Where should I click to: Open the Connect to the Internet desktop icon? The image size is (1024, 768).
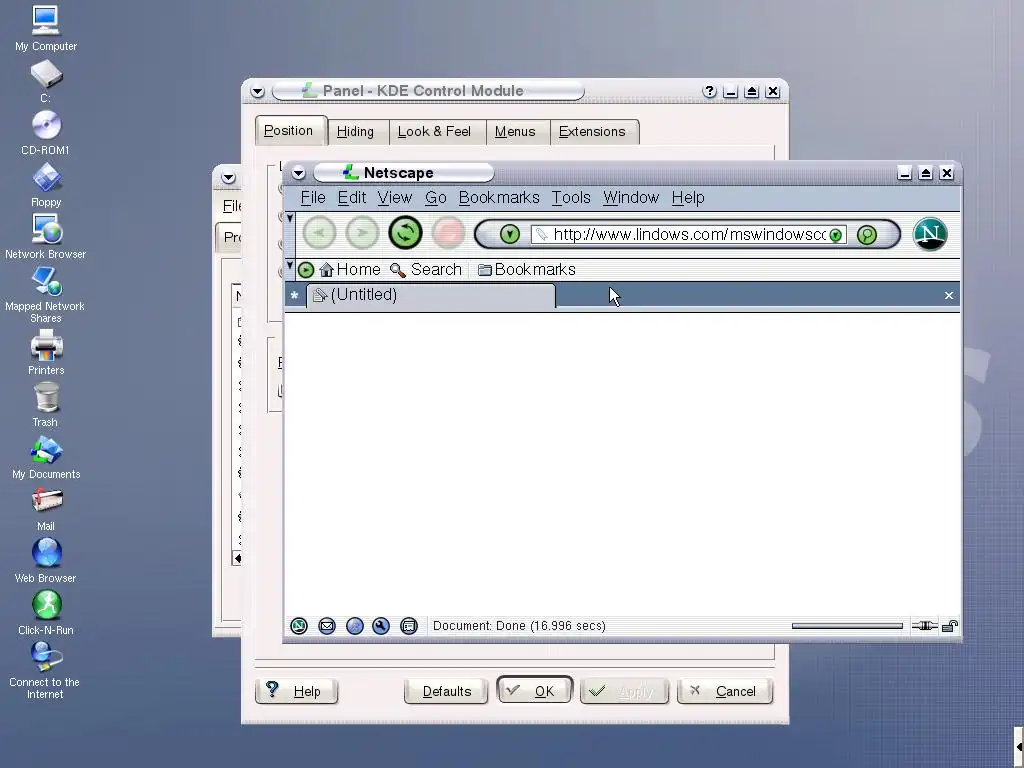(46, 671)
